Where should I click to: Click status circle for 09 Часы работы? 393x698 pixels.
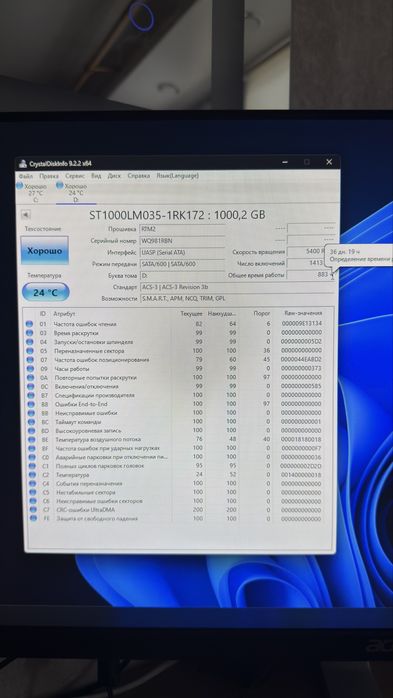pos(30,369)
